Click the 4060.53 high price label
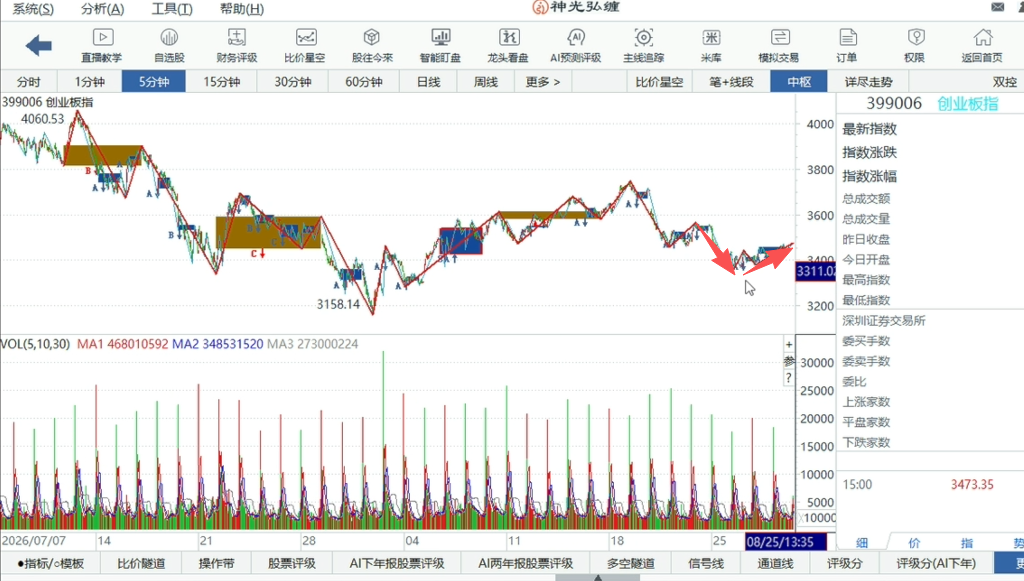1024x581 pixels. point(43,119)
